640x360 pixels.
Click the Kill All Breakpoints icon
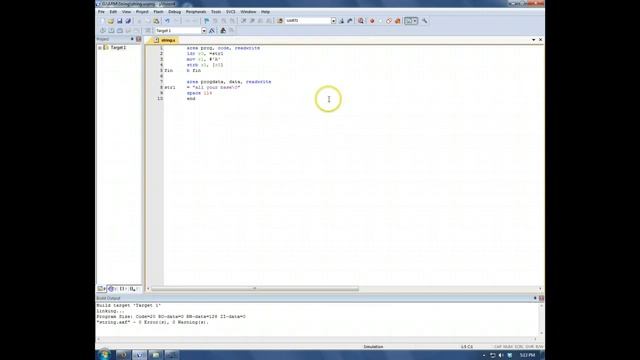[398, 21]
